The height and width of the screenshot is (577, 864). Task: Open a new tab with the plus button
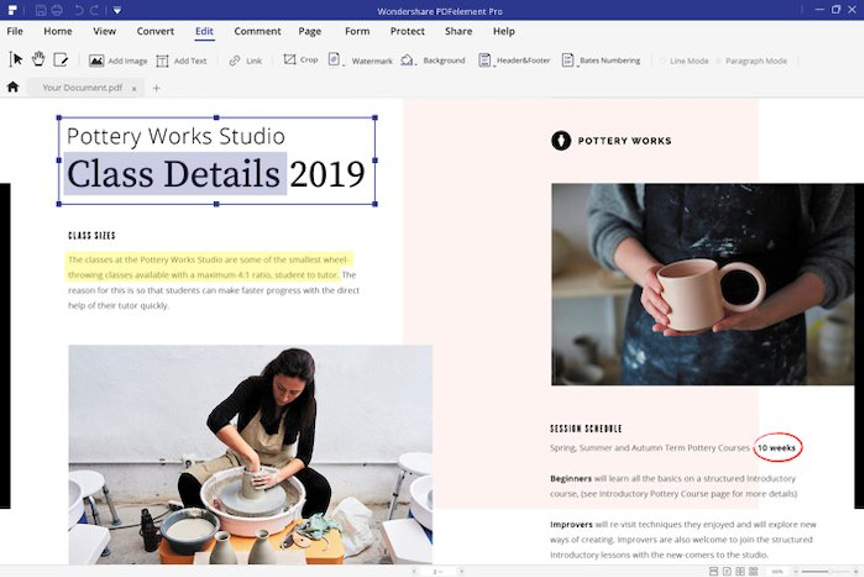156,88
